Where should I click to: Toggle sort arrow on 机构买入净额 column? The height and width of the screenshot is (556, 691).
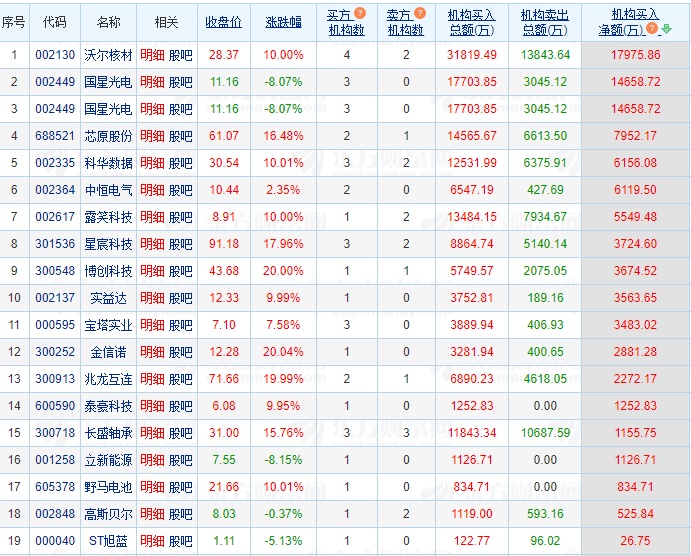point(666,29)
